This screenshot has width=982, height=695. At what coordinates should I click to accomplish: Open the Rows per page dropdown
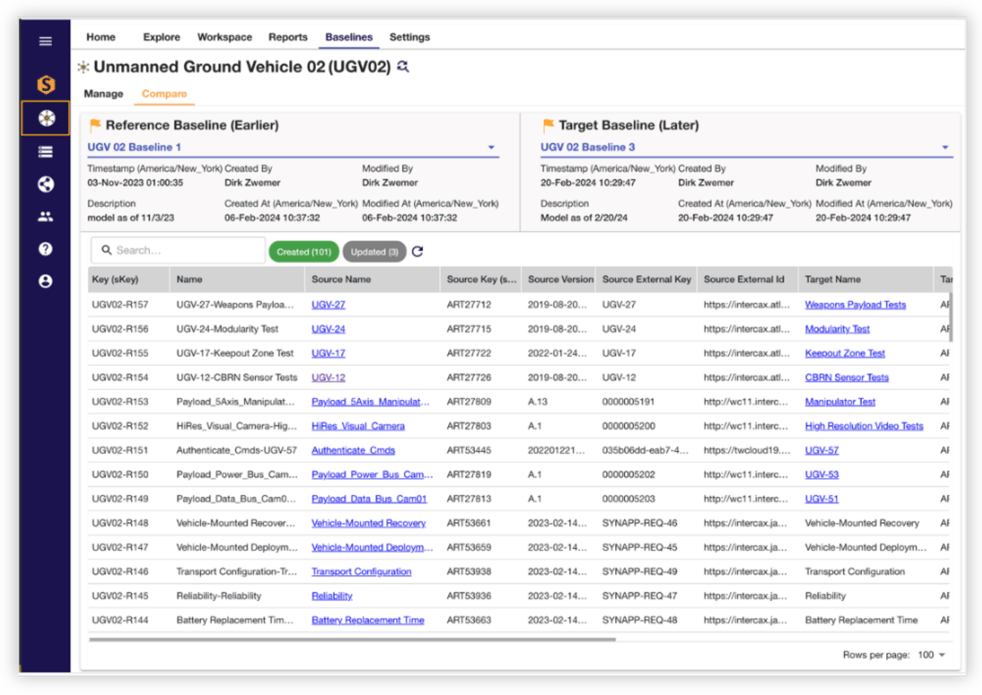click(x=931, y=655)
